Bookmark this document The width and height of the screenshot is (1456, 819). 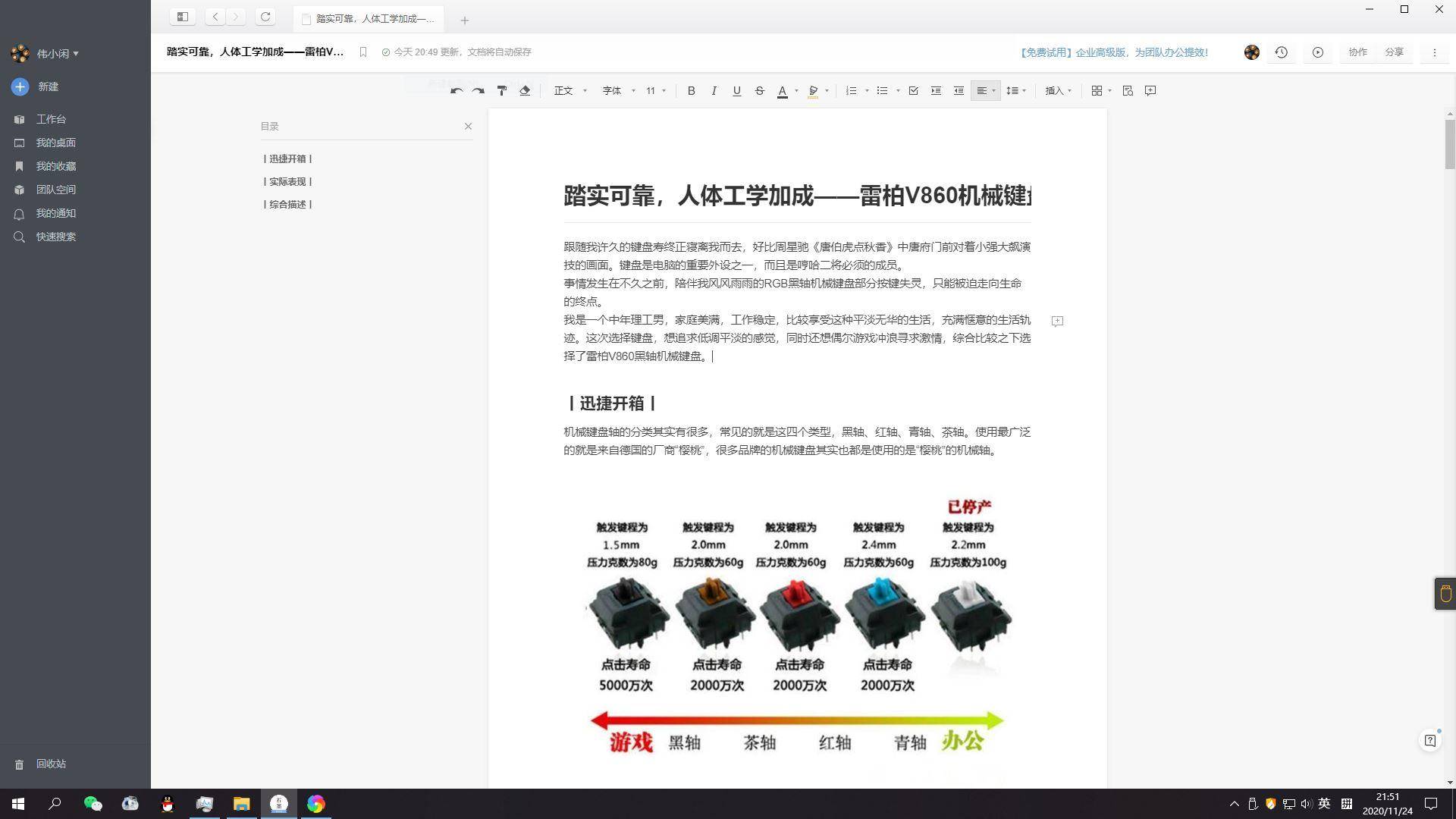click(x=363, y=52)
